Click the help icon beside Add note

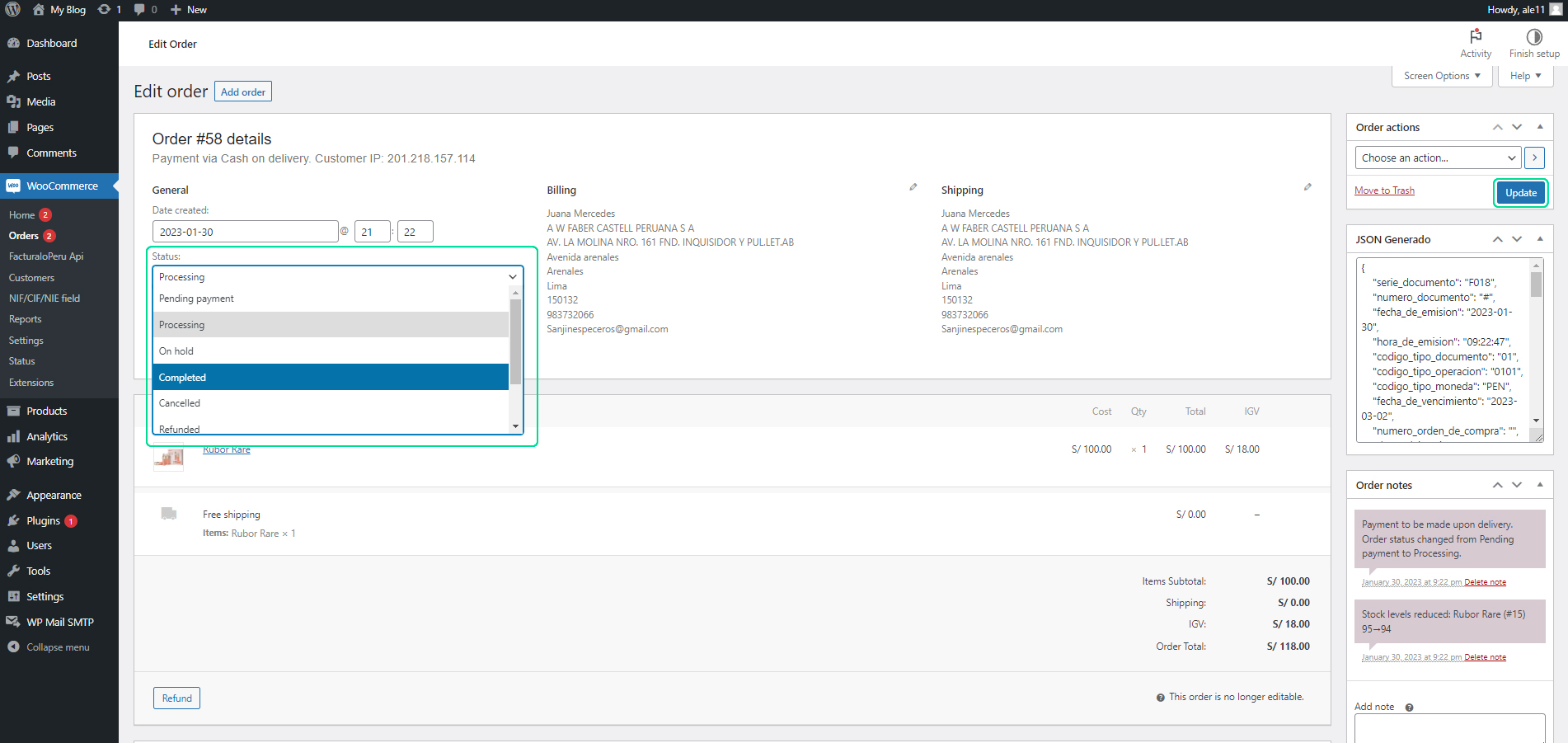pos(1409,708)
